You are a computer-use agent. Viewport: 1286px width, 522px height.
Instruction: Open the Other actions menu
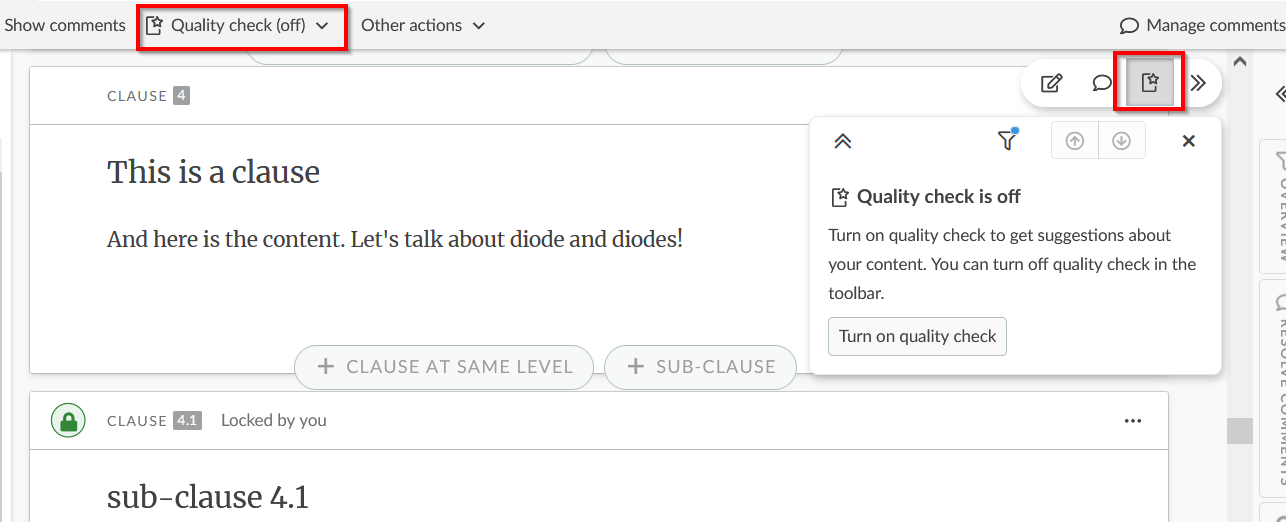423,26
